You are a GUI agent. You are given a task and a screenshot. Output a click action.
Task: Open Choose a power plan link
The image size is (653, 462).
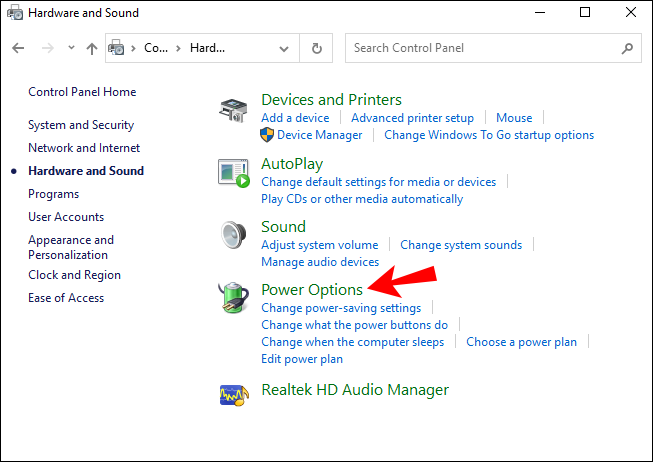coord(521,342)
